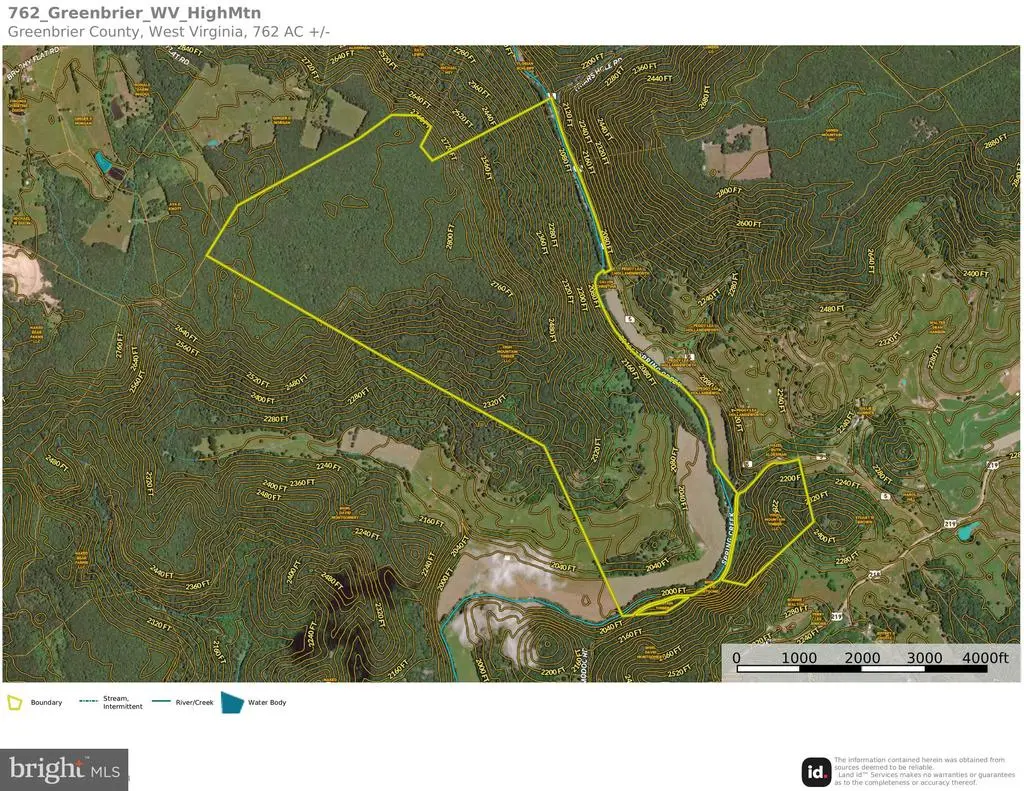Click the 0 mark on the scale bar
1024x791 pixels.
click(736, 657)
